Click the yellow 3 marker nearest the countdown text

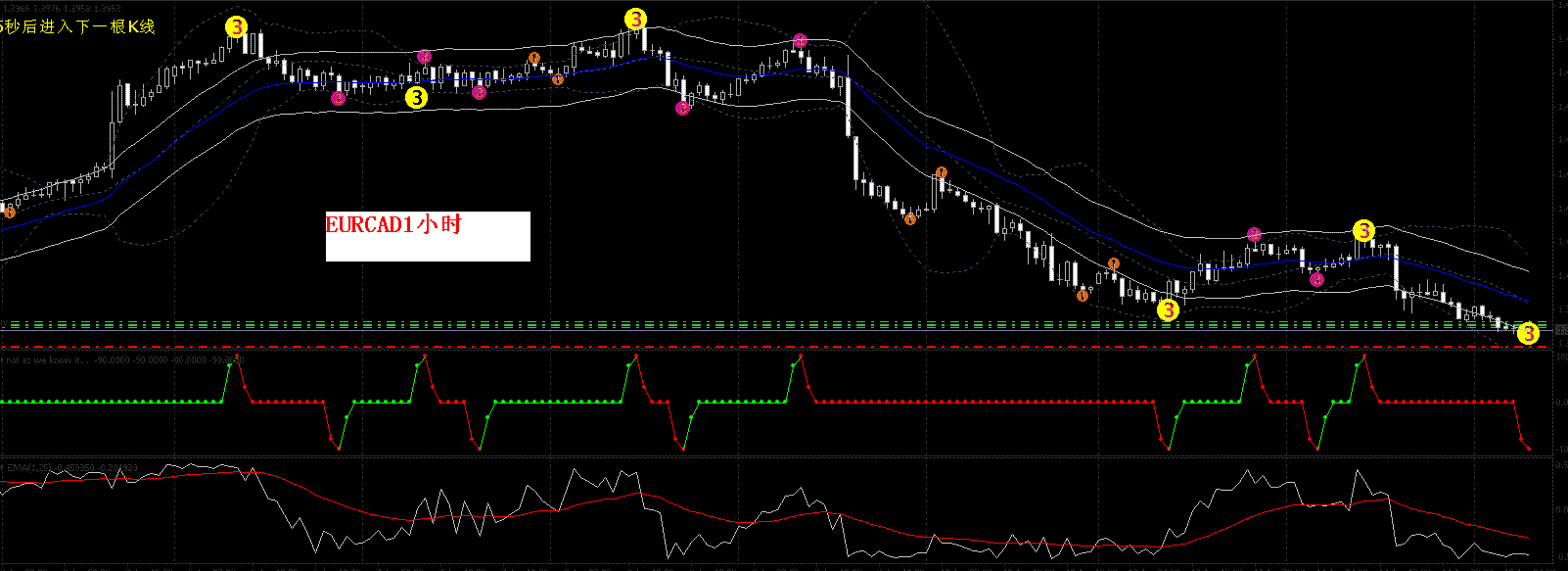coord(237,27)
